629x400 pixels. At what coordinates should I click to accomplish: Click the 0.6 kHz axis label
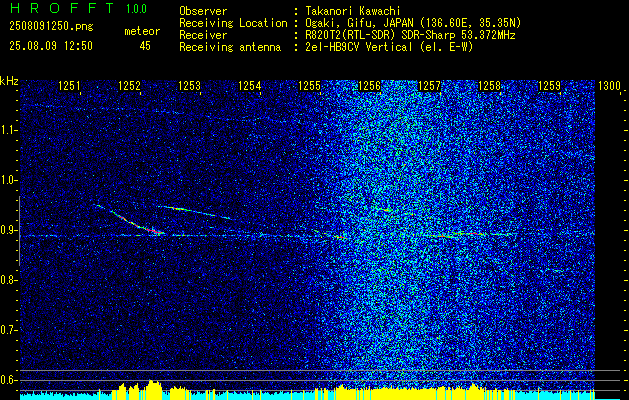[x=8, y=380]
